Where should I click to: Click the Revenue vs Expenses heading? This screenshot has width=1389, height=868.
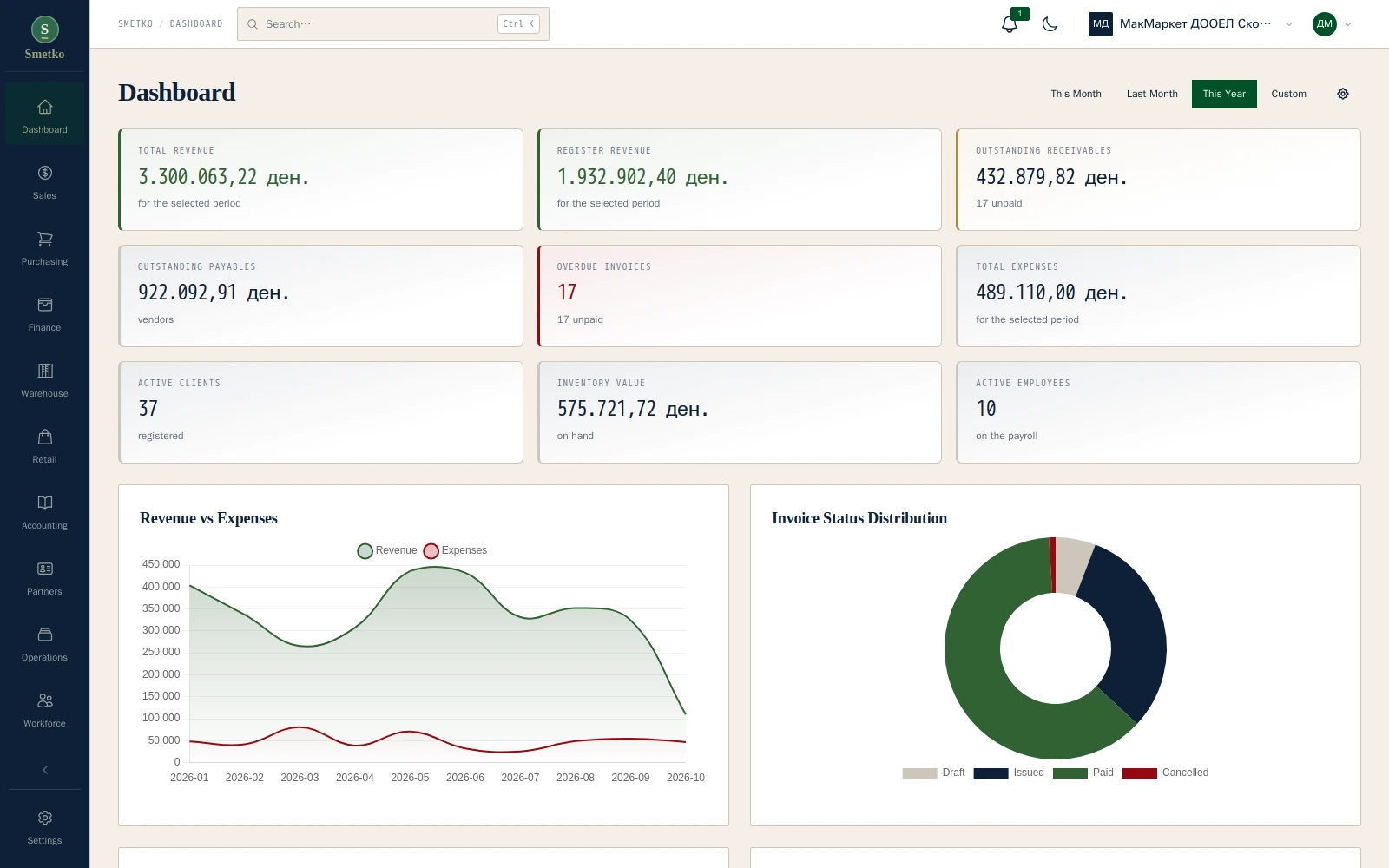[208, 518]
